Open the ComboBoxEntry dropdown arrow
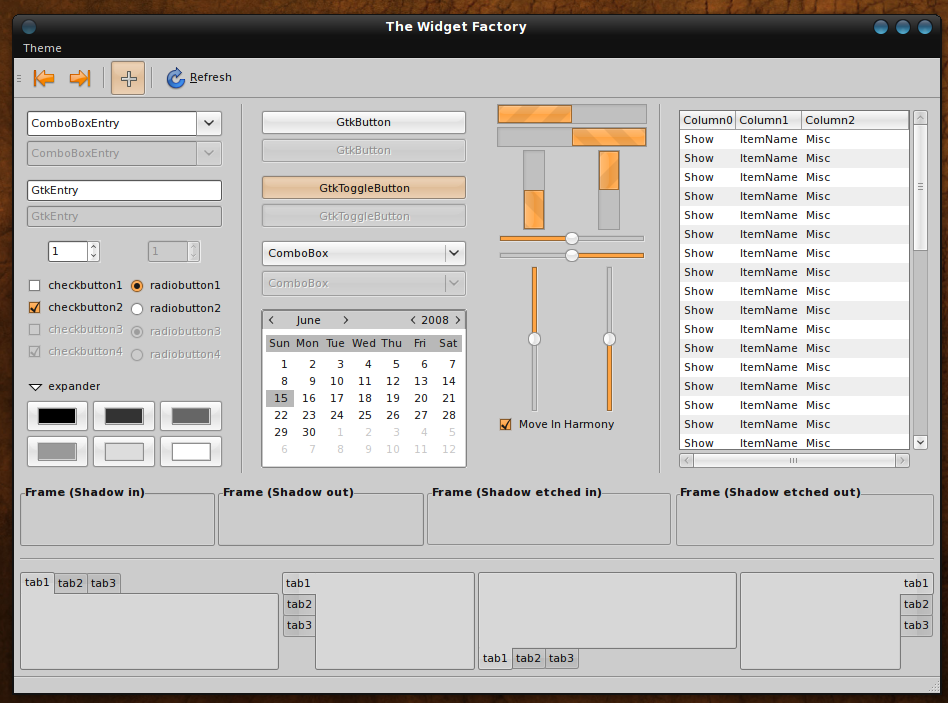The width and height of the screenshot is (948, 703). (x=209, y=123)
